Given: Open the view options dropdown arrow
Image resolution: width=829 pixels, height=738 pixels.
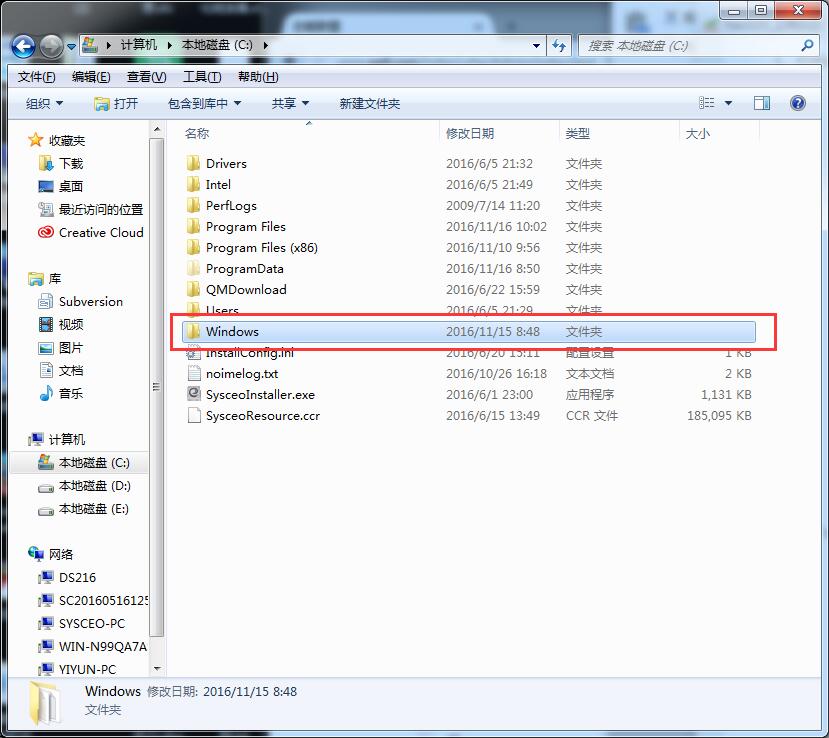Looking at the screenshot, I should click(x=728, y=103).
